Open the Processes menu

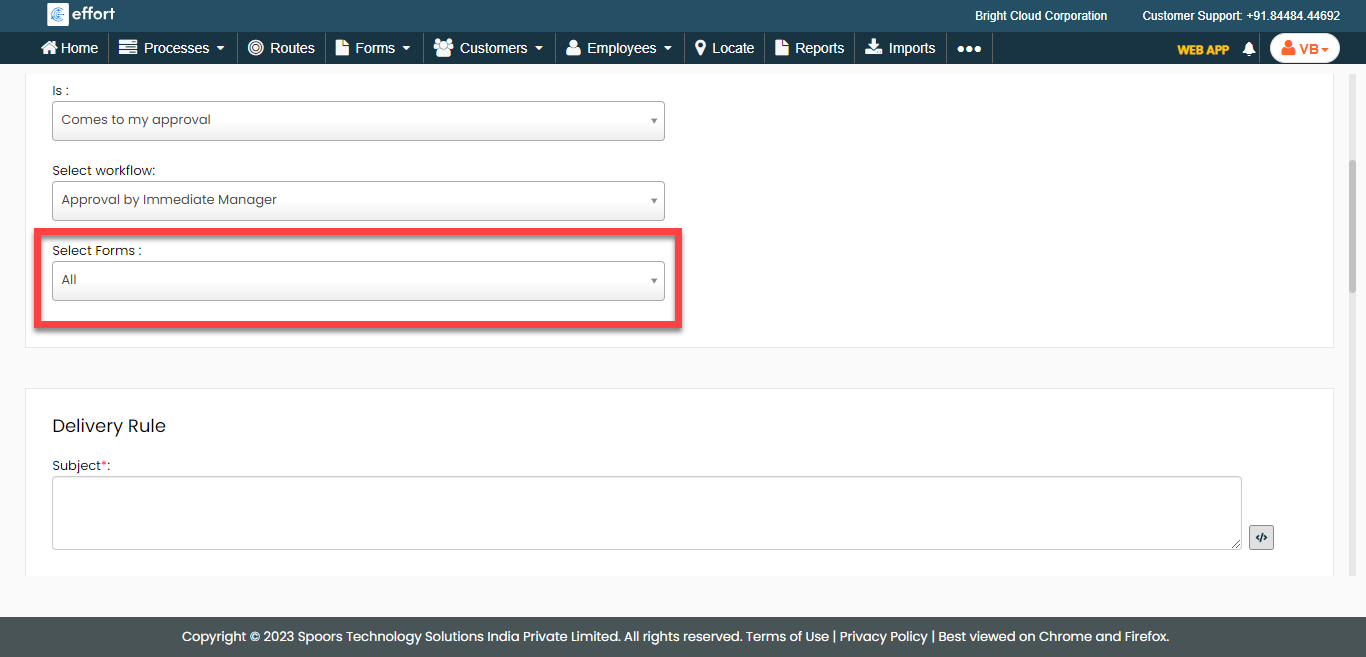pos(172,48)
